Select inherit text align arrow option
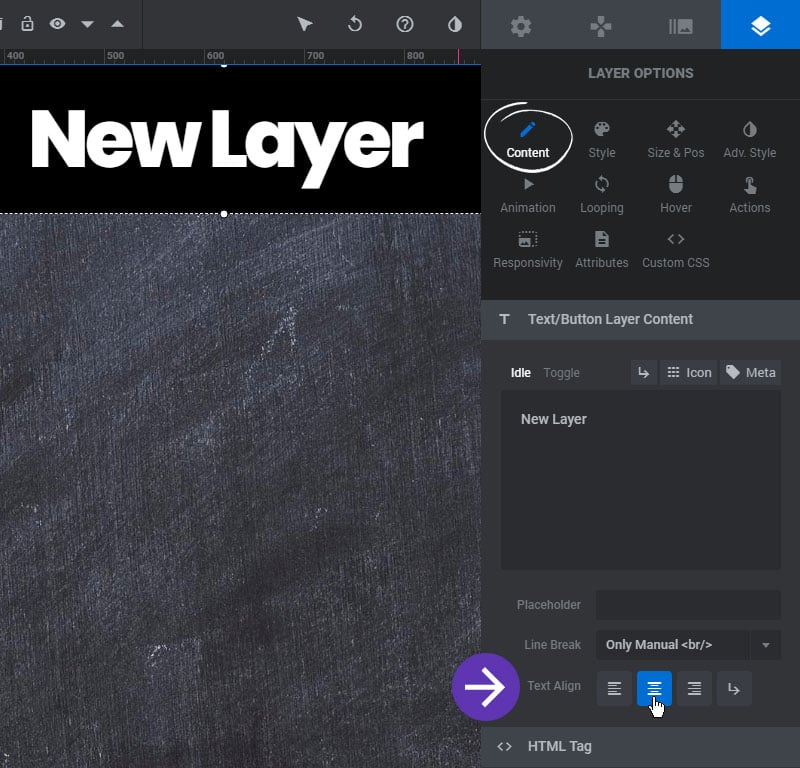Viewport: 800px width, 768px height. [734, 688]
